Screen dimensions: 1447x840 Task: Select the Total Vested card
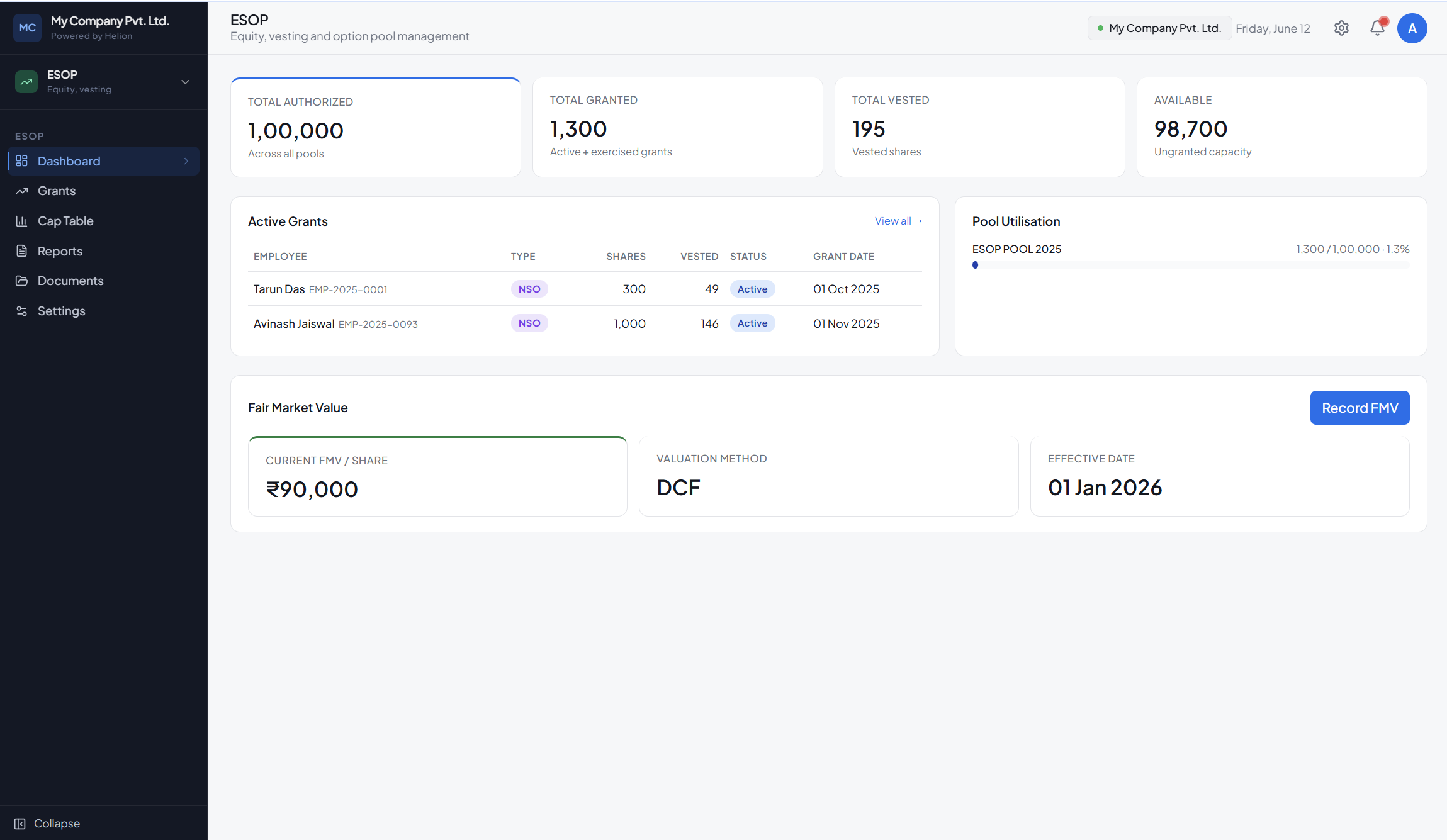click(x=980, y=127)
